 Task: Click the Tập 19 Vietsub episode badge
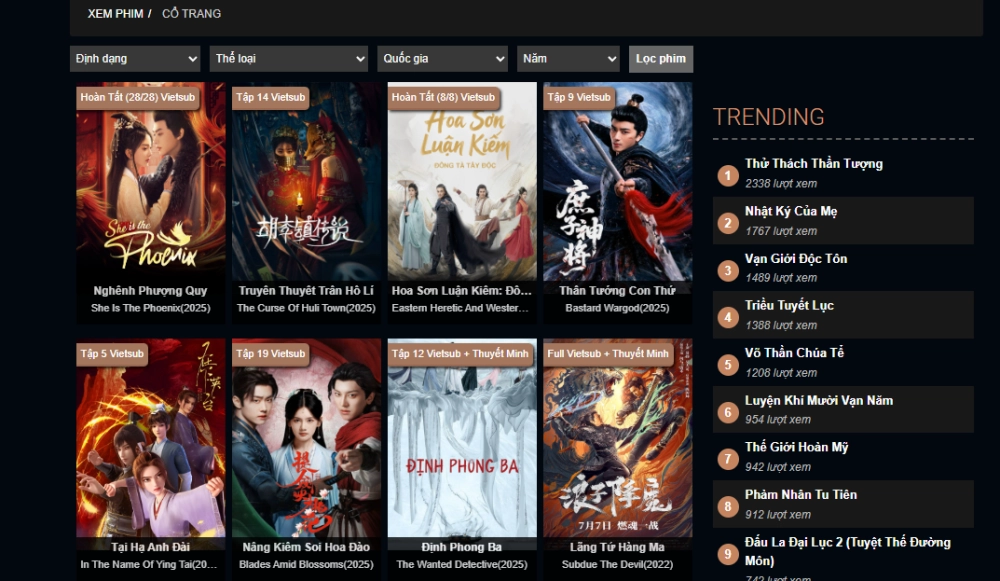click(271, 354)
